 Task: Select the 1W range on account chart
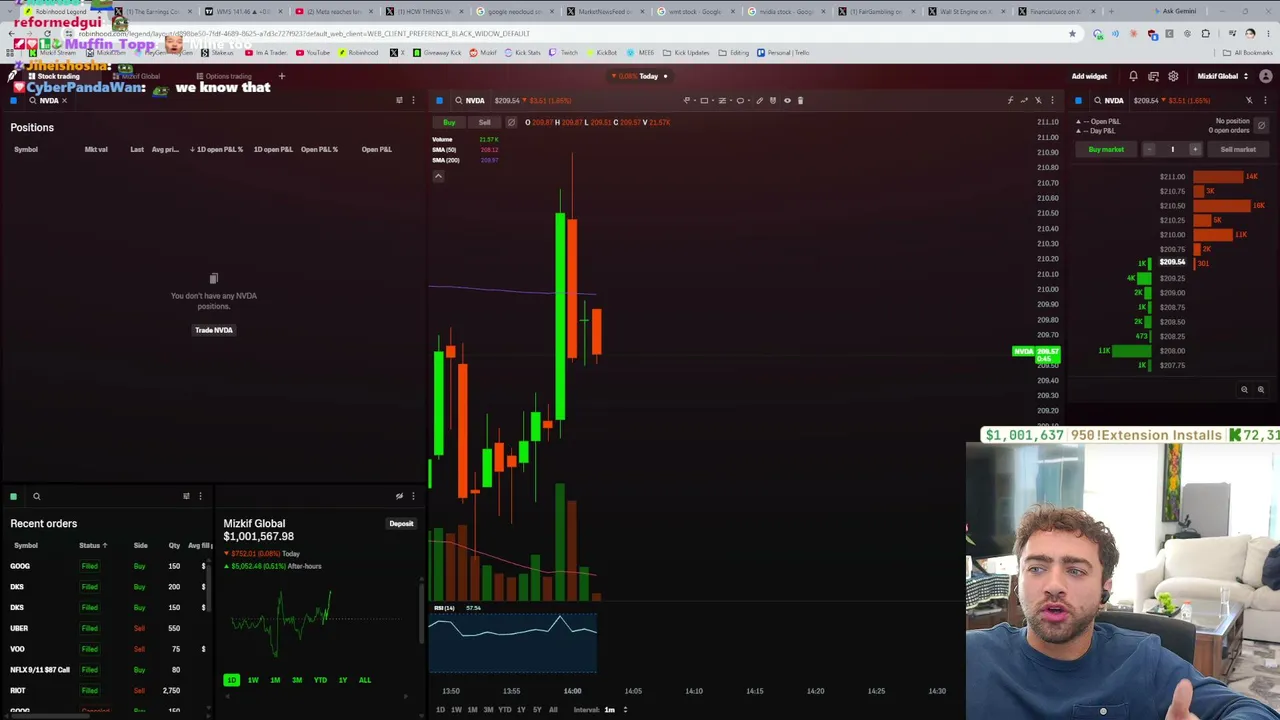253,680
